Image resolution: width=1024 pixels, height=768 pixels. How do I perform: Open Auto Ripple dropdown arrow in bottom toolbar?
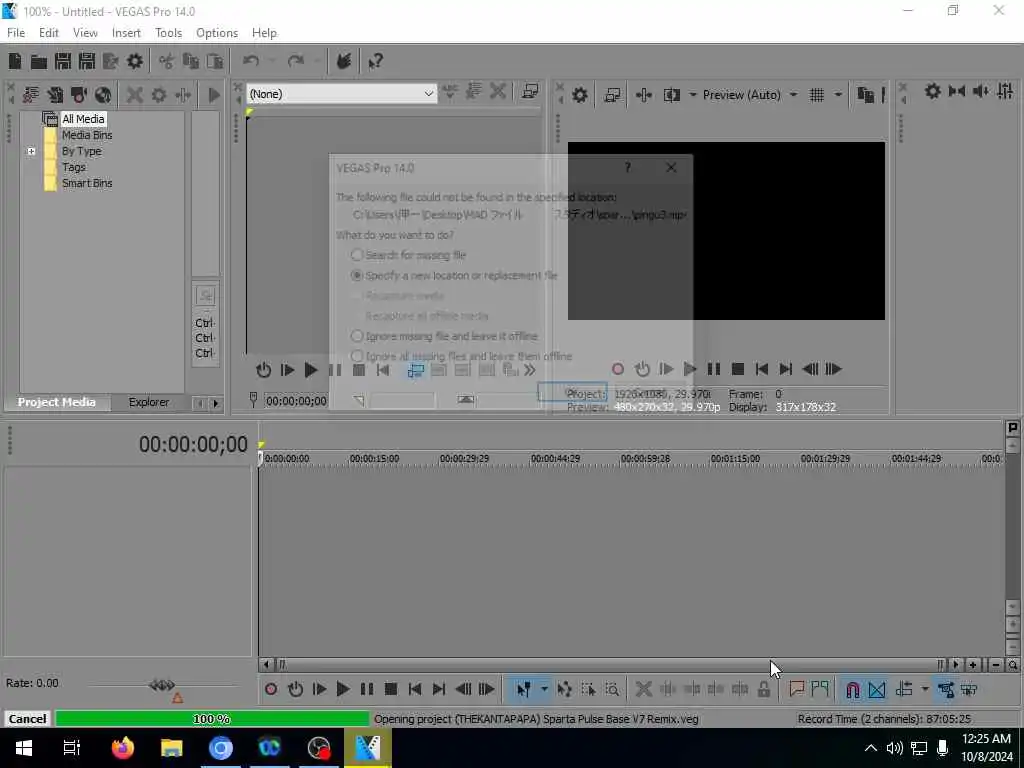point(925,689)
